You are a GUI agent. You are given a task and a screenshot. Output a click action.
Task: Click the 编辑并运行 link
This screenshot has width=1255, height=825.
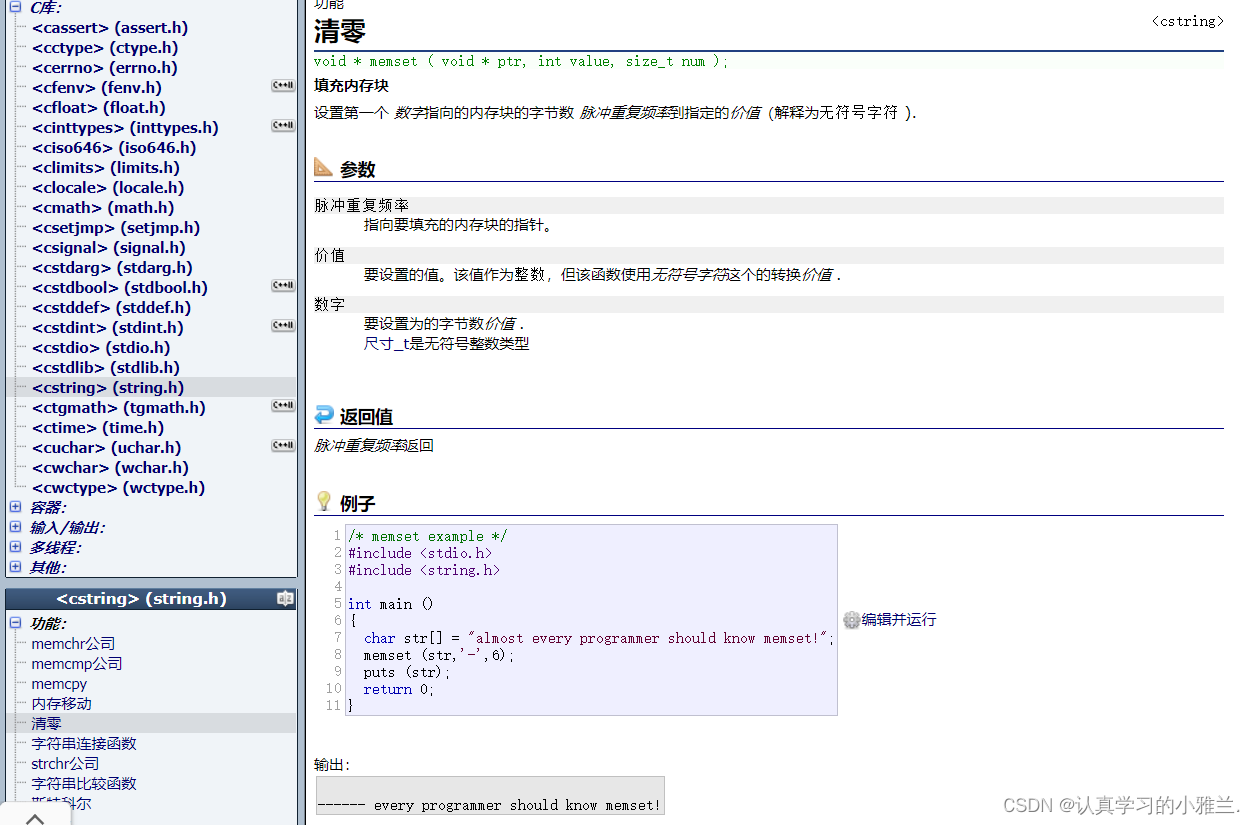tap(899, 620)
